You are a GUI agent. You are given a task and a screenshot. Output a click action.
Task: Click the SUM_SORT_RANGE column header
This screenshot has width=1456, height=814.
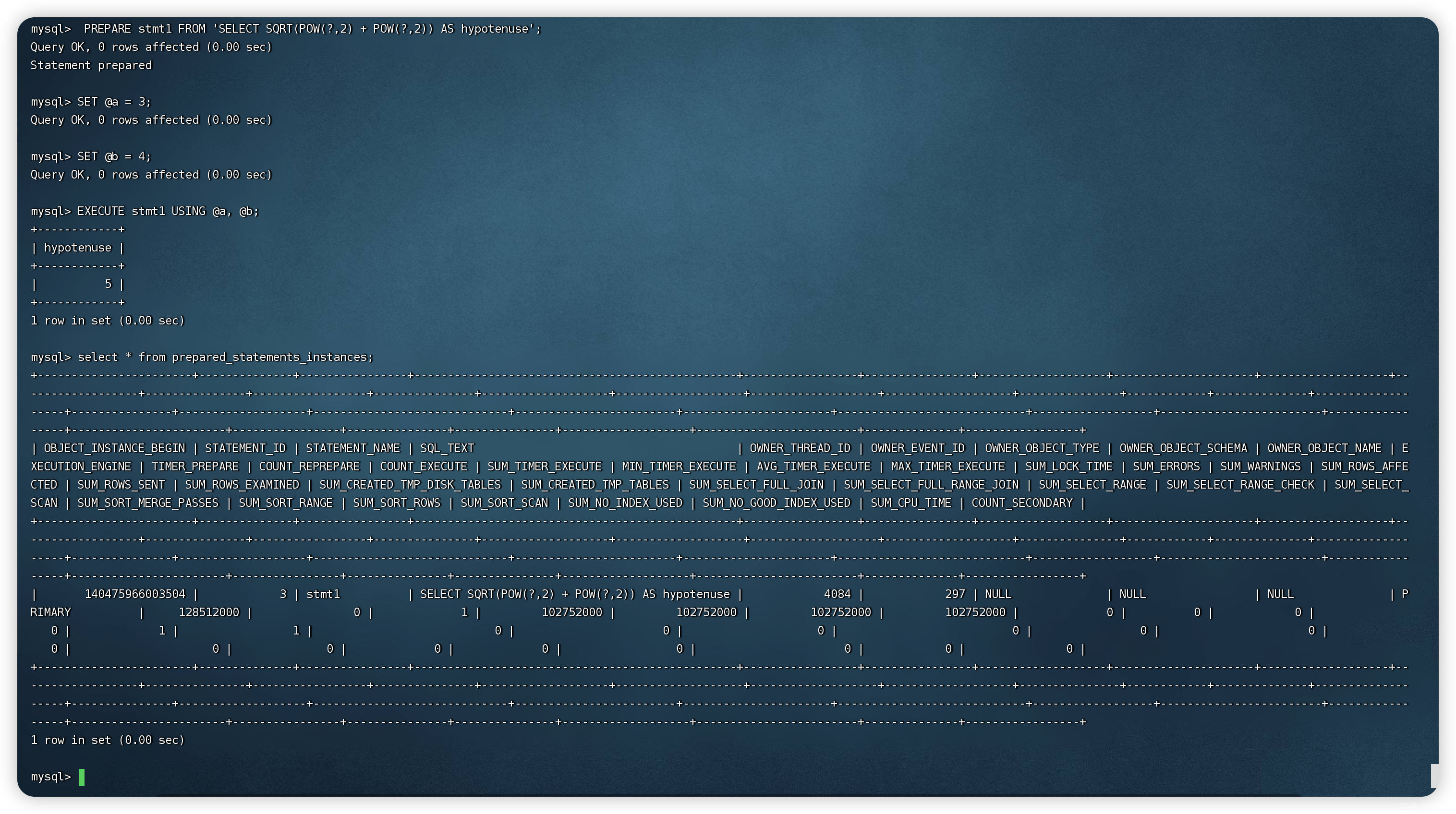[285, 503]
